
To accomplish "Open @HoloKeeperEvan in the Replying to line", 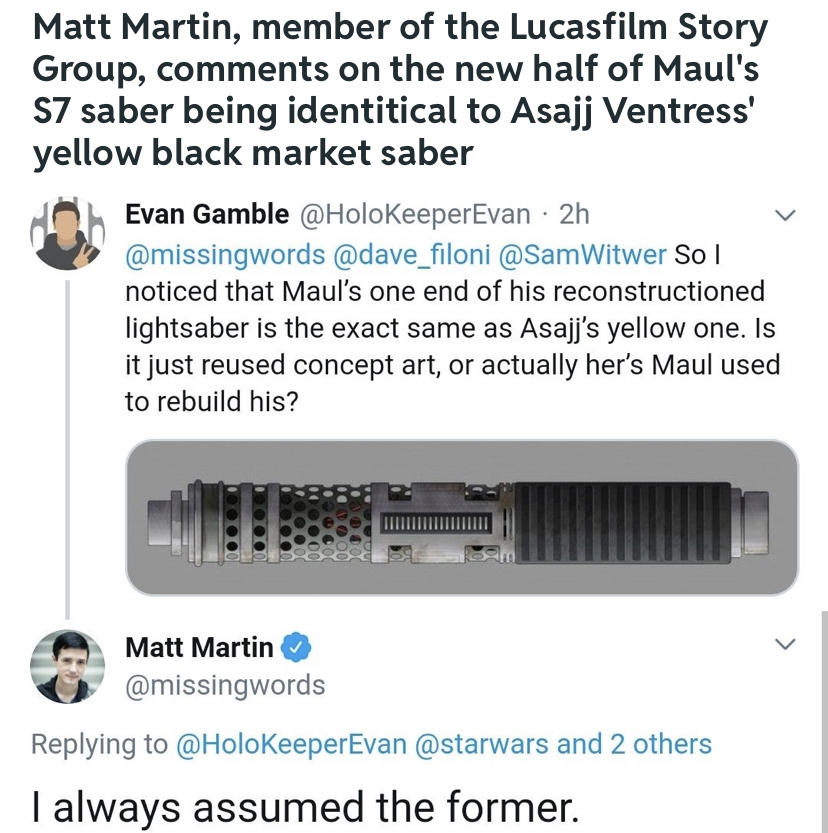I will click(291, 744).
